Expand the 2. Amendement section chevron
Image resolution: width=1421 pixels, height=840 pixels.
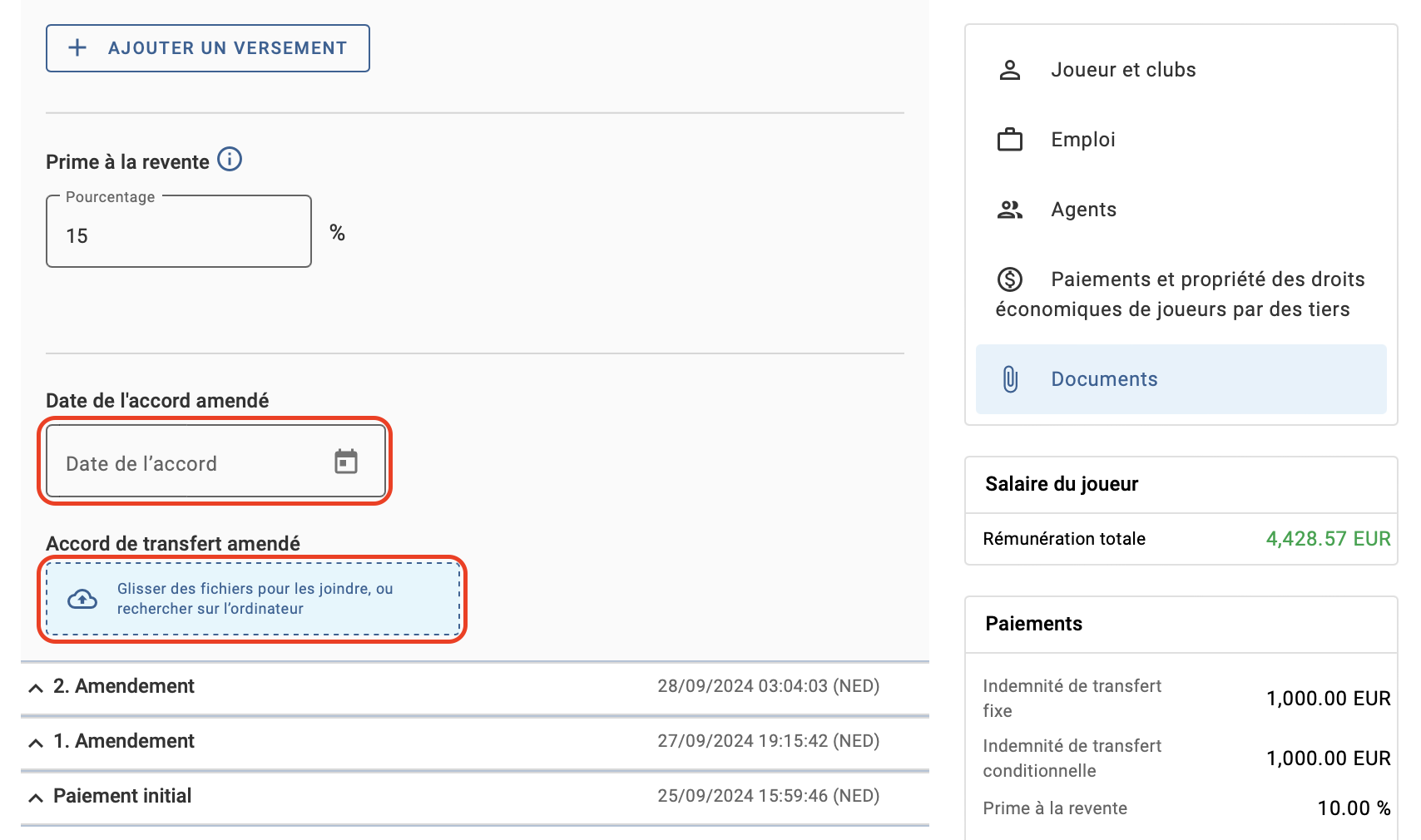[36, 688]
